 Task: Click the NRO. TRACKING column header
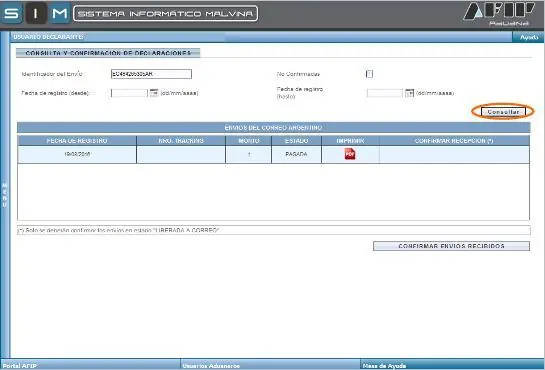[x=181, y=141]
